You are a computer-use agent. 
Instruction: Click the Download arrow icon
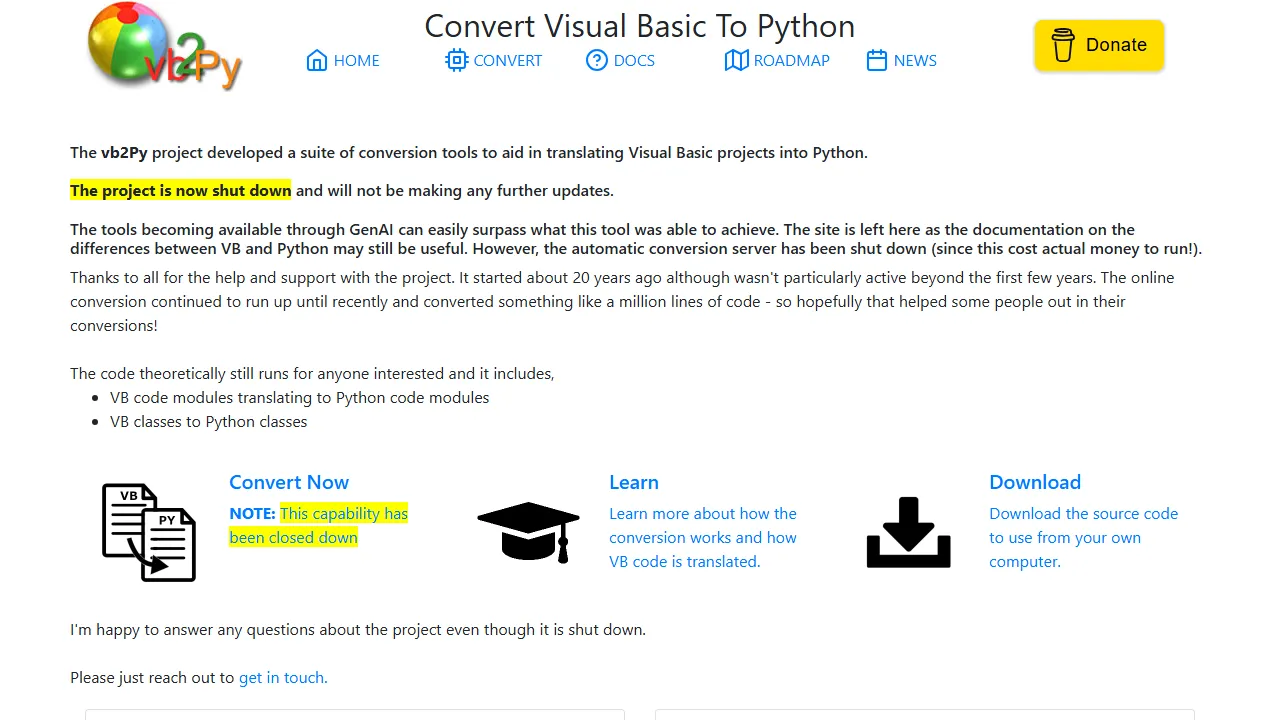908,532
